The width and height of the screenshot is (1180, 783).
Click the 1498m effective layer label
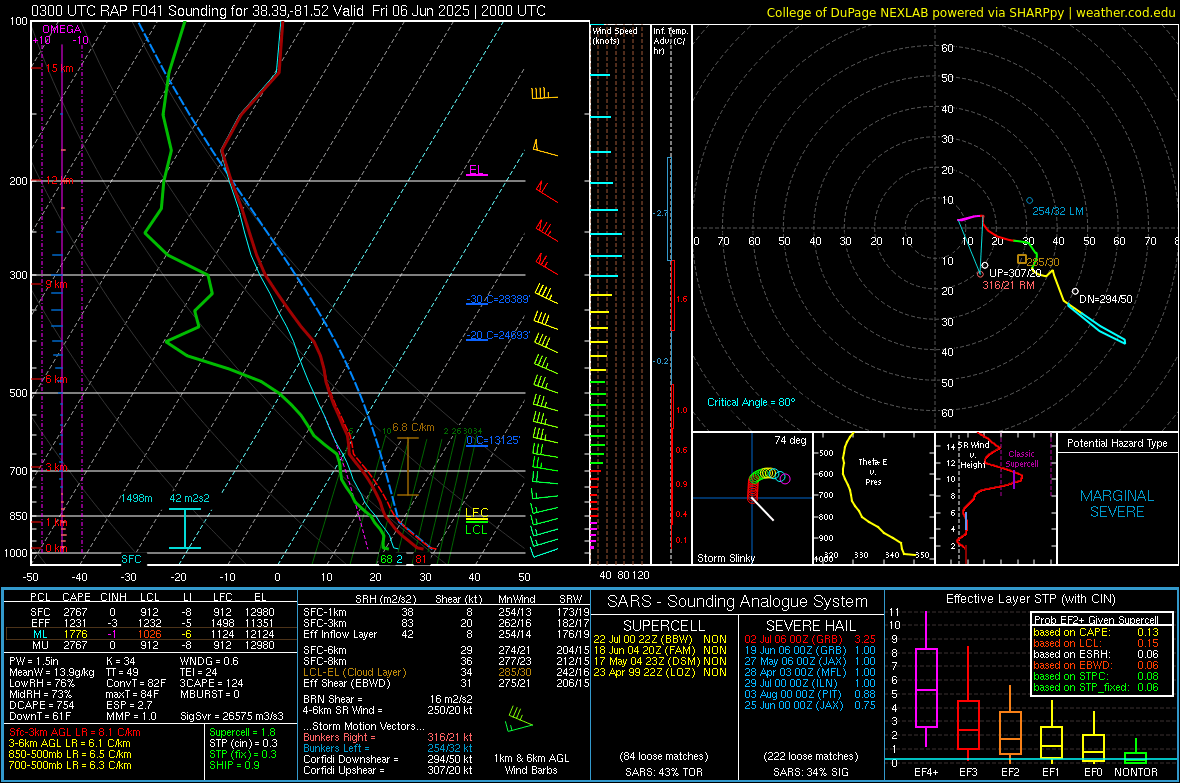[x=136, y=498]
